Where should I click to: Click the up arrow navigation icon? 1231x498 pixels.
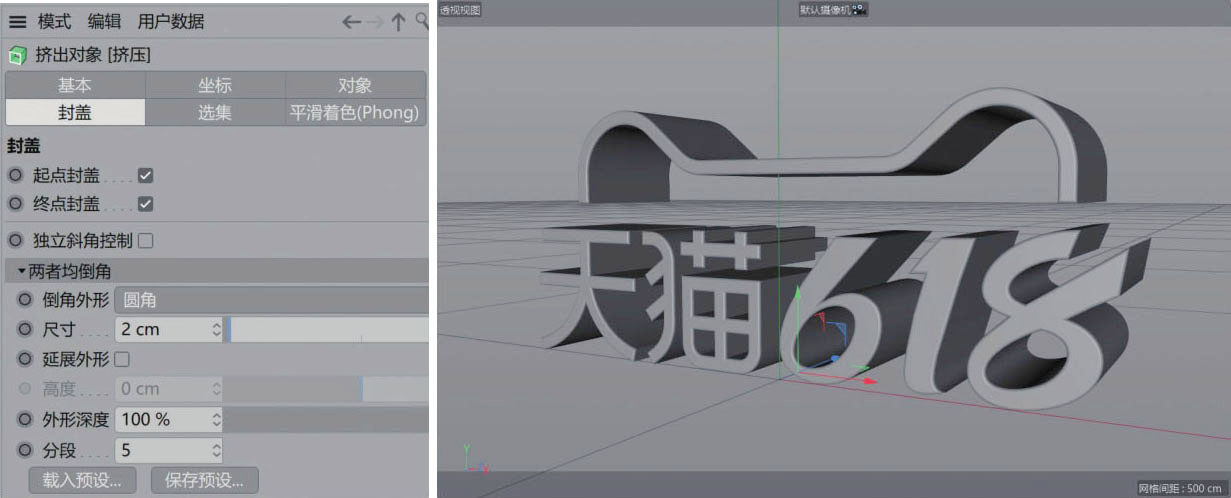(x=398, y=22)
